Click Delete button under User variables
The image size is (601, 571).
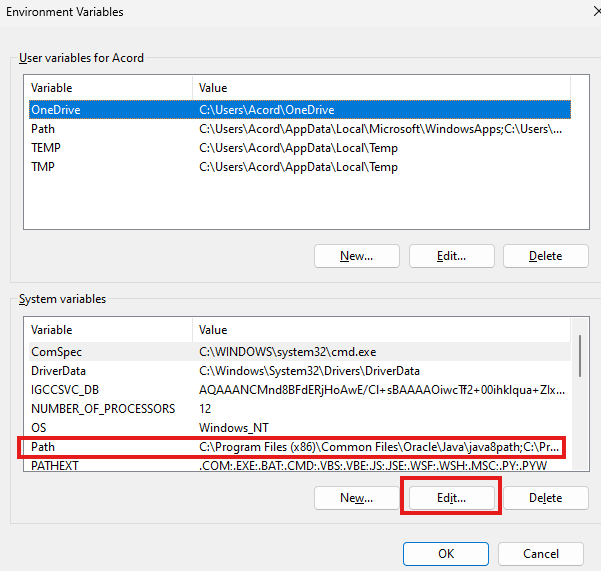[x=545, y=256]
